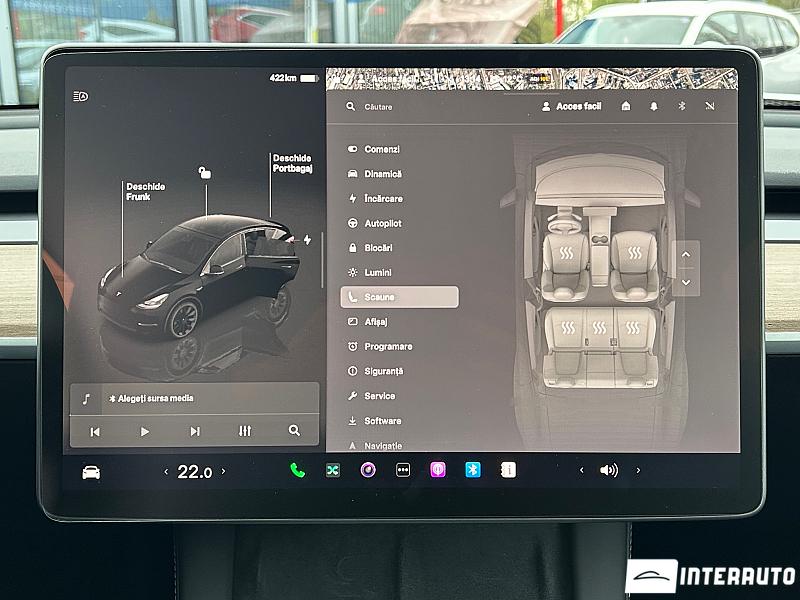Open the Autopilot settings menu
The height and width of the screenshot is (600, 800).
pos(382,223)
